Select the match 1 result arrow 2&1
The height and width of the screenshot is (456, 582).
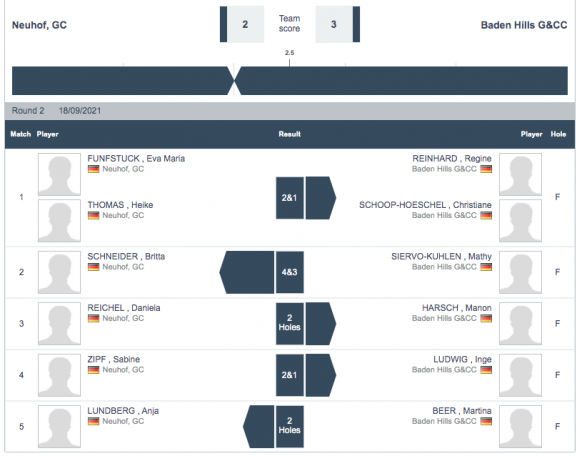306,198
